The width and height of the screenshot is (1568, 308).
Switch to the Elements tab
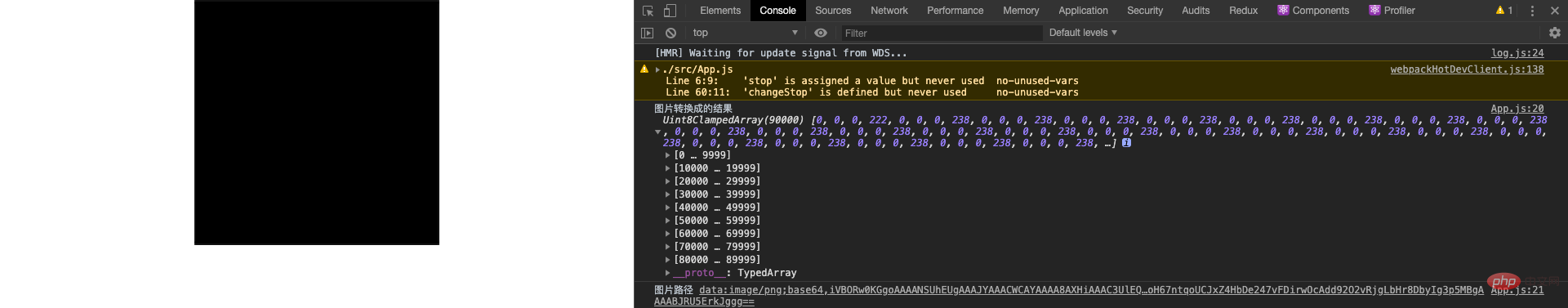(x=720, y=11)
